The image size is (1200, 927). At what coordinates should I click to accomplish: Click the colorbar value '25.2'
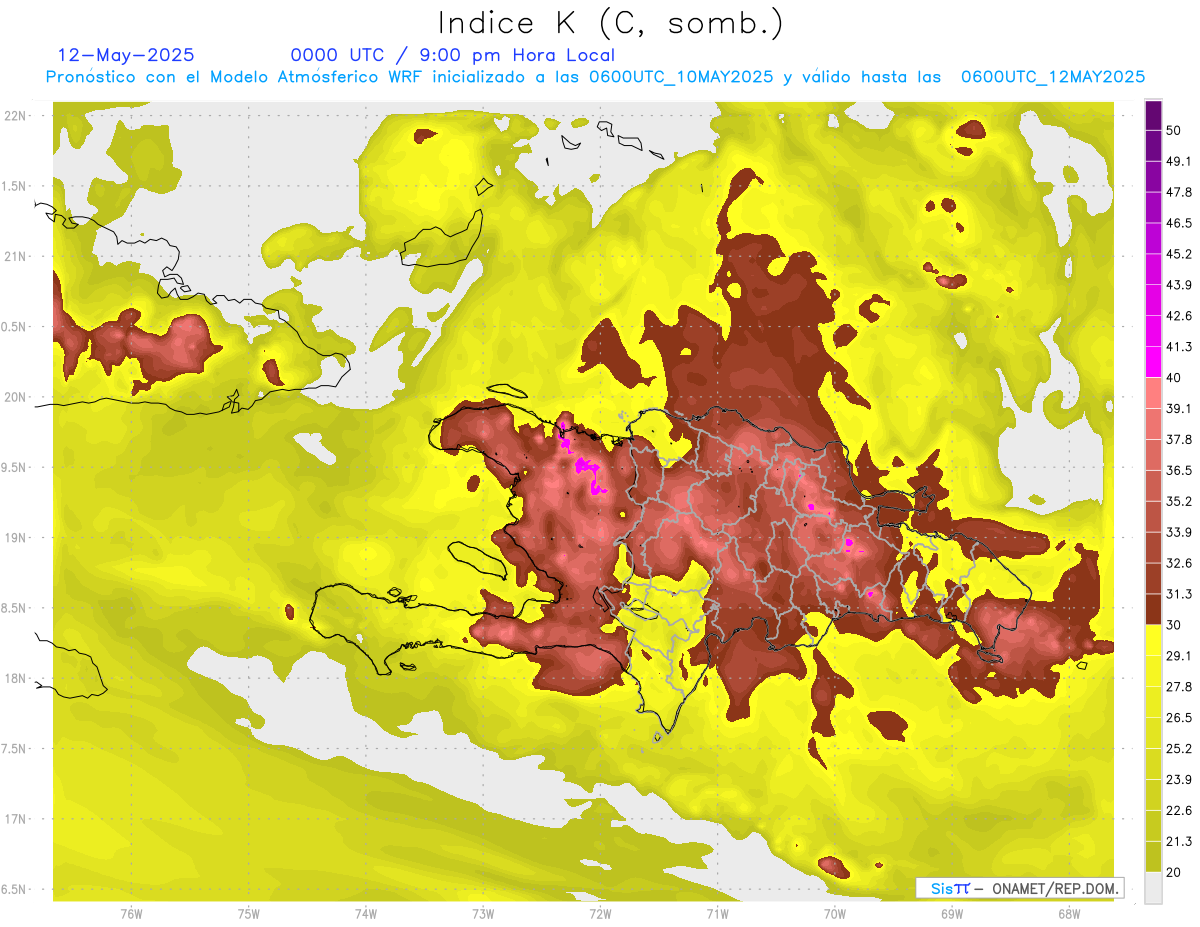pyautogui.click(x=1180, y=749)
